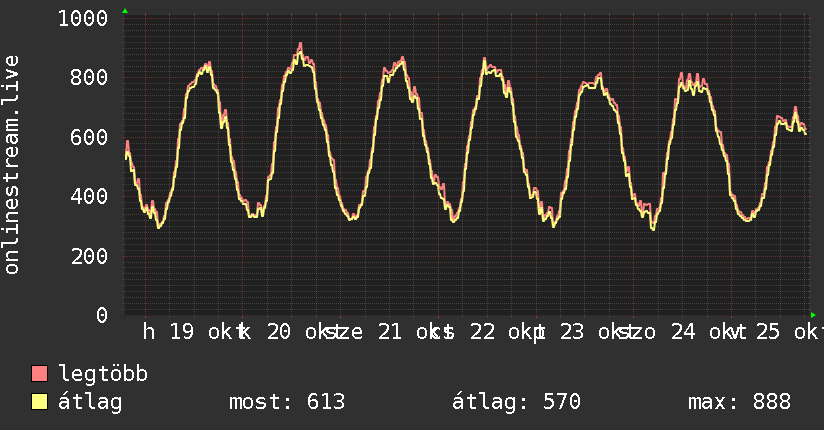This screenshot has height=430, width=824.
Task: Click the 0 y-axis label
Action: 102,315
